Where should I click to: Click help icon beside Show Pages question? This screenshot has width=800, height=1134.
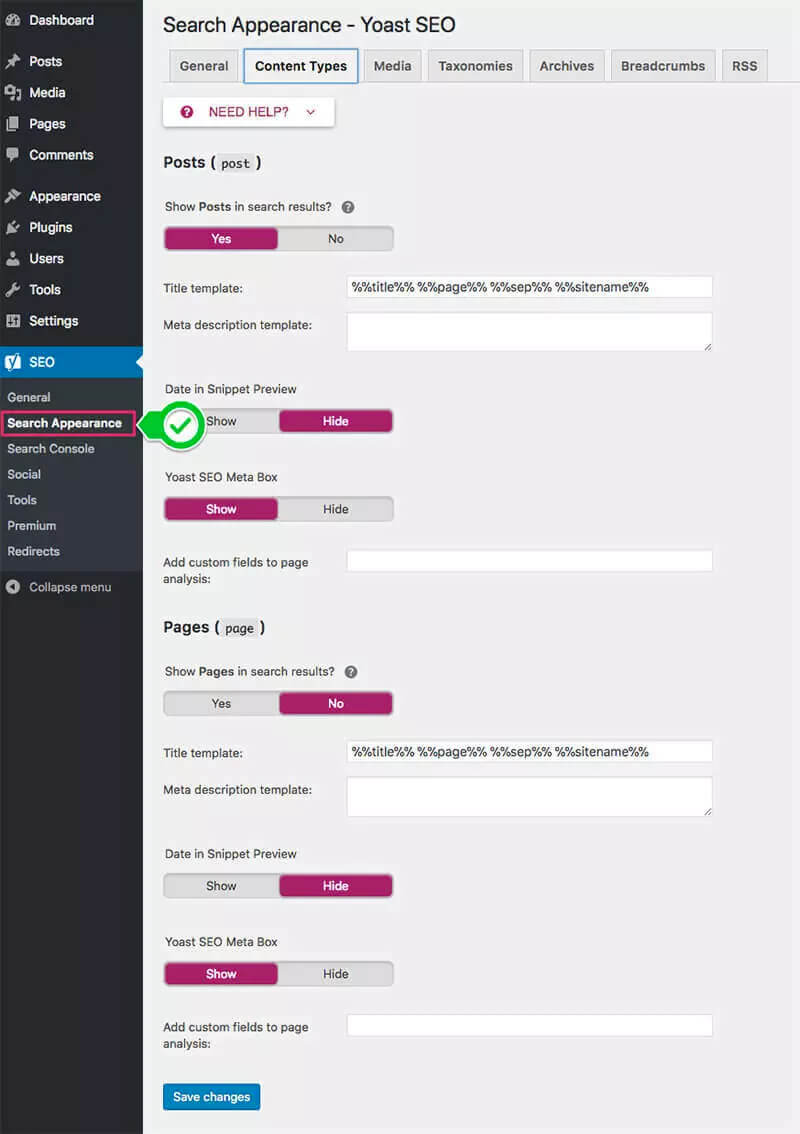coord(351,672)
